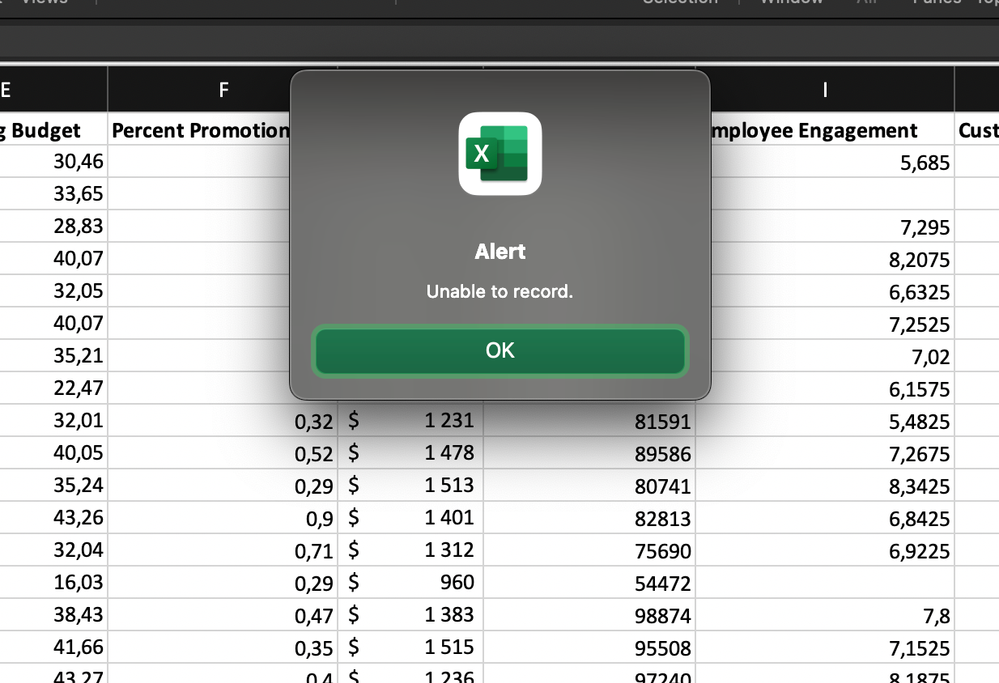Select the engagement value 7,8
The width and height of the screenshot is (999, 683).
coord(825,615)
